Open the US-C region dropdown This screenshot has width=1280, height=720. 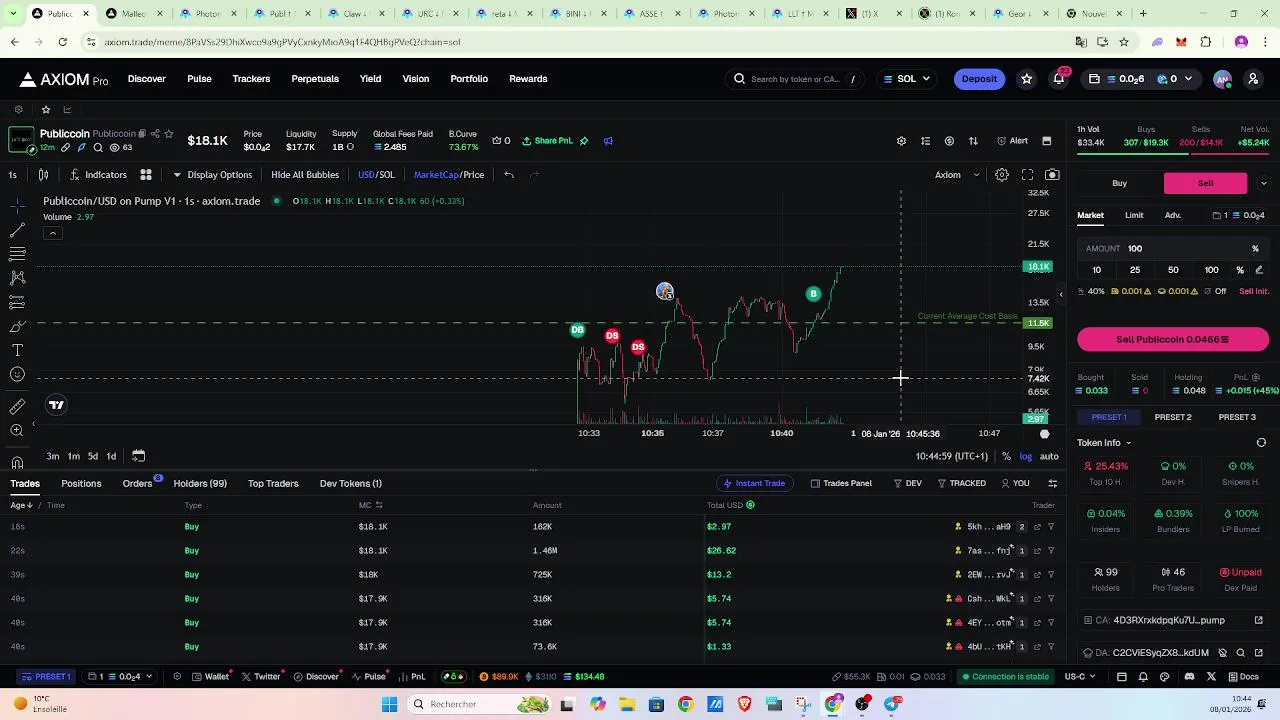tap(1079, 677)
